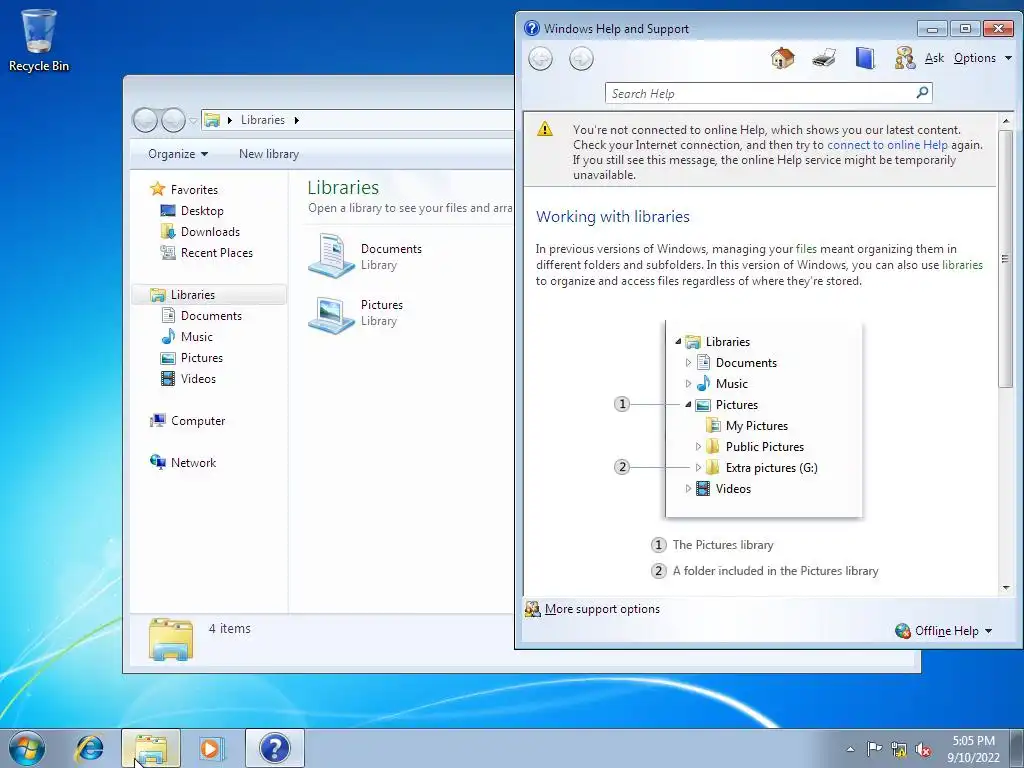Open the Offline Help dropdown
Viewport: 1024px width, 768px height.
click(x=944, y=631)
